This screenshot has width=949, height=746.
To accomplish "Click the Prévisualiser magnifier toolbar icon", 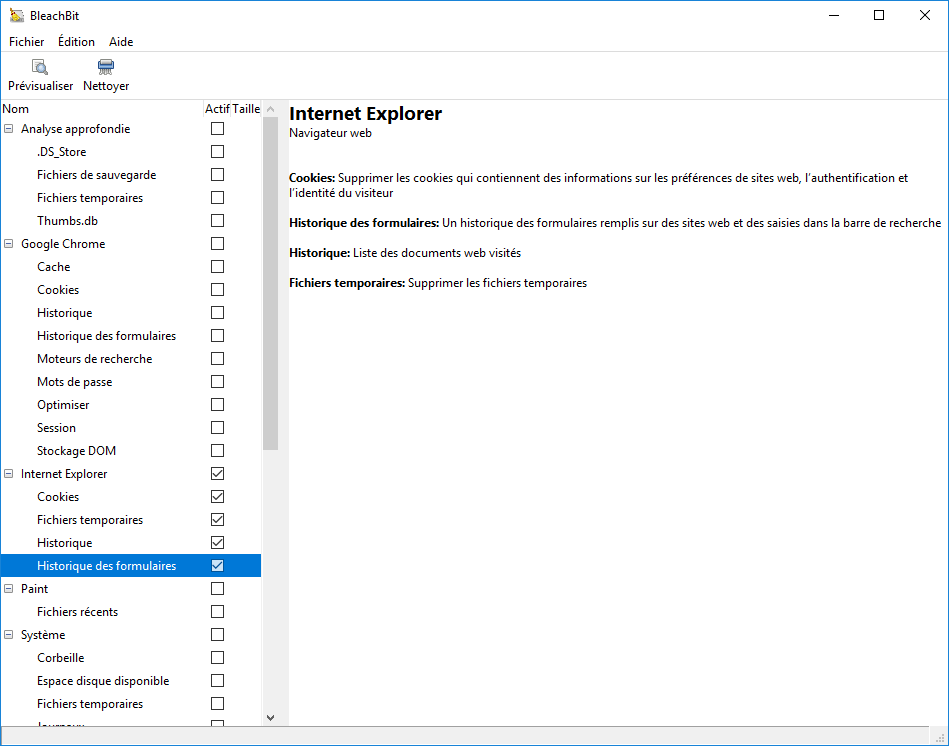I will (40, 67).
